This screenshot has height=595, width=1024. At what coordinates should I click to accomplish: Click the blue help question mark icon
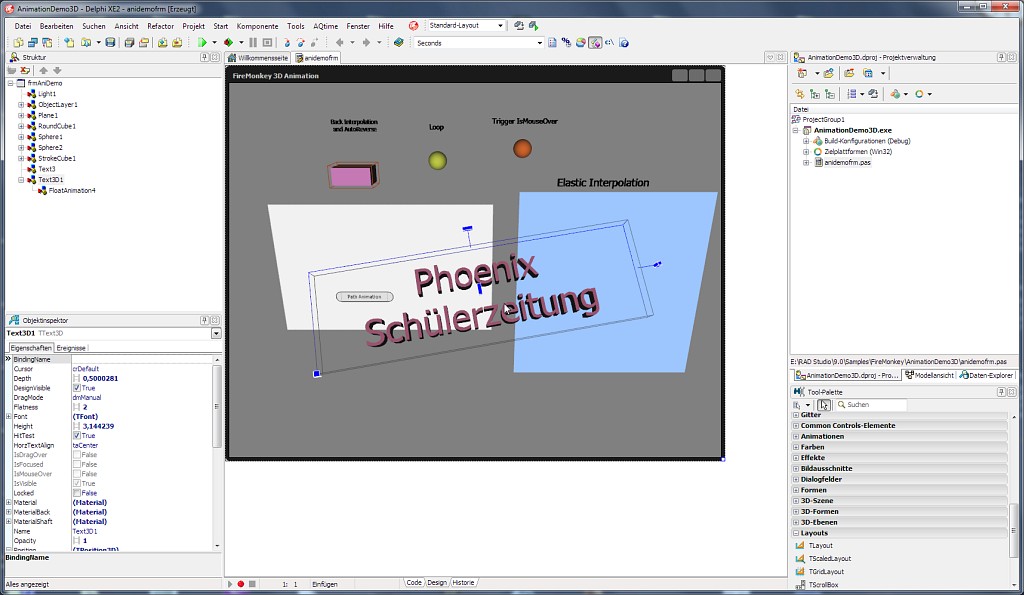tap(624, 43)
